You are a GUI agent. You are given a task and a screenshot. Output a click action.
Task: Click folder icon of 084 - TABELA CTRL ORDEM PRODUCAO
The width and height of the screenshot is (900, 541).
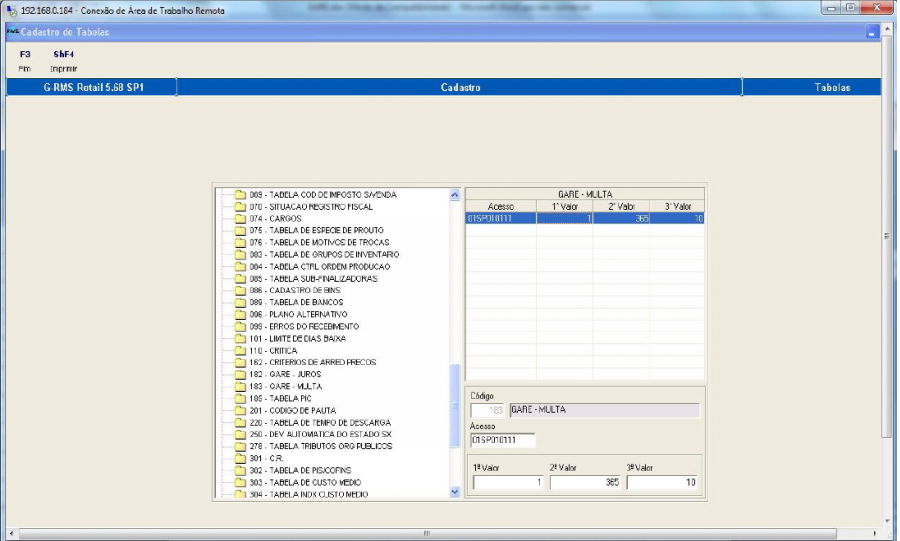240,267
